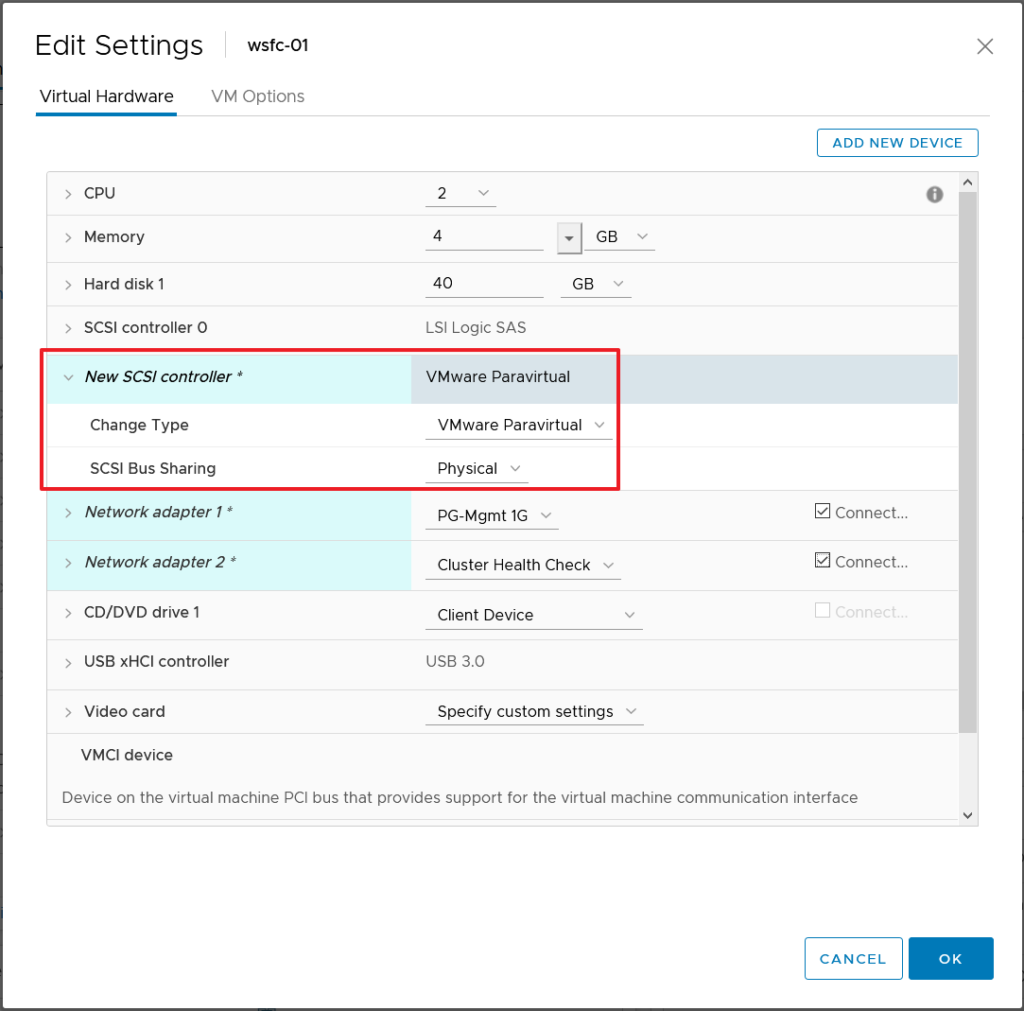The width and height of the screenshot is (1024, 1011).
Task: Expand the CPU row chevron
Action: pyautogui.click(x=68, y=194)
